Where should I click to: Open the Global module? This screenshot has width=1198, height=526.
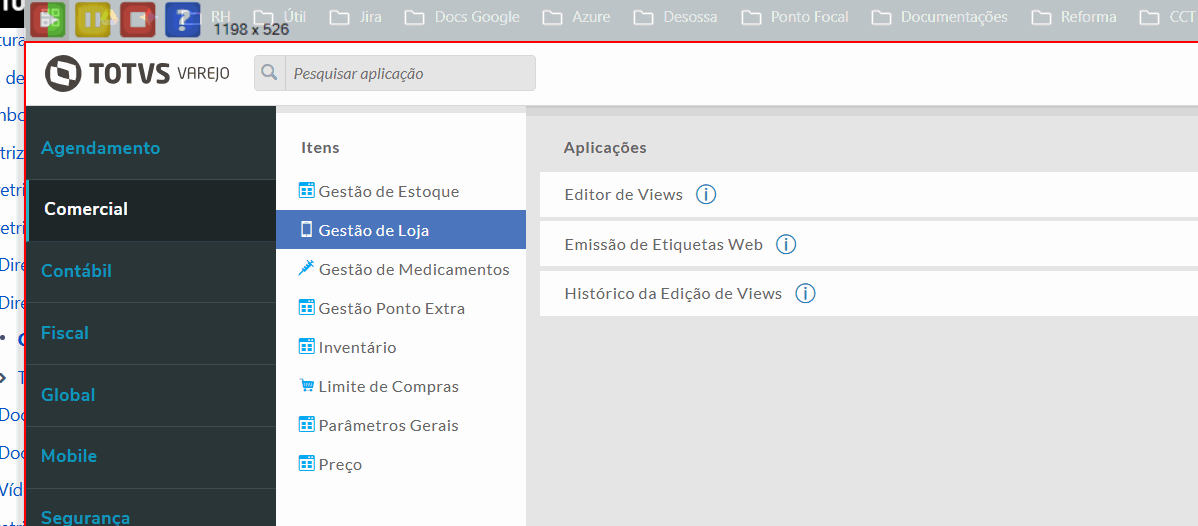point(68,395)
